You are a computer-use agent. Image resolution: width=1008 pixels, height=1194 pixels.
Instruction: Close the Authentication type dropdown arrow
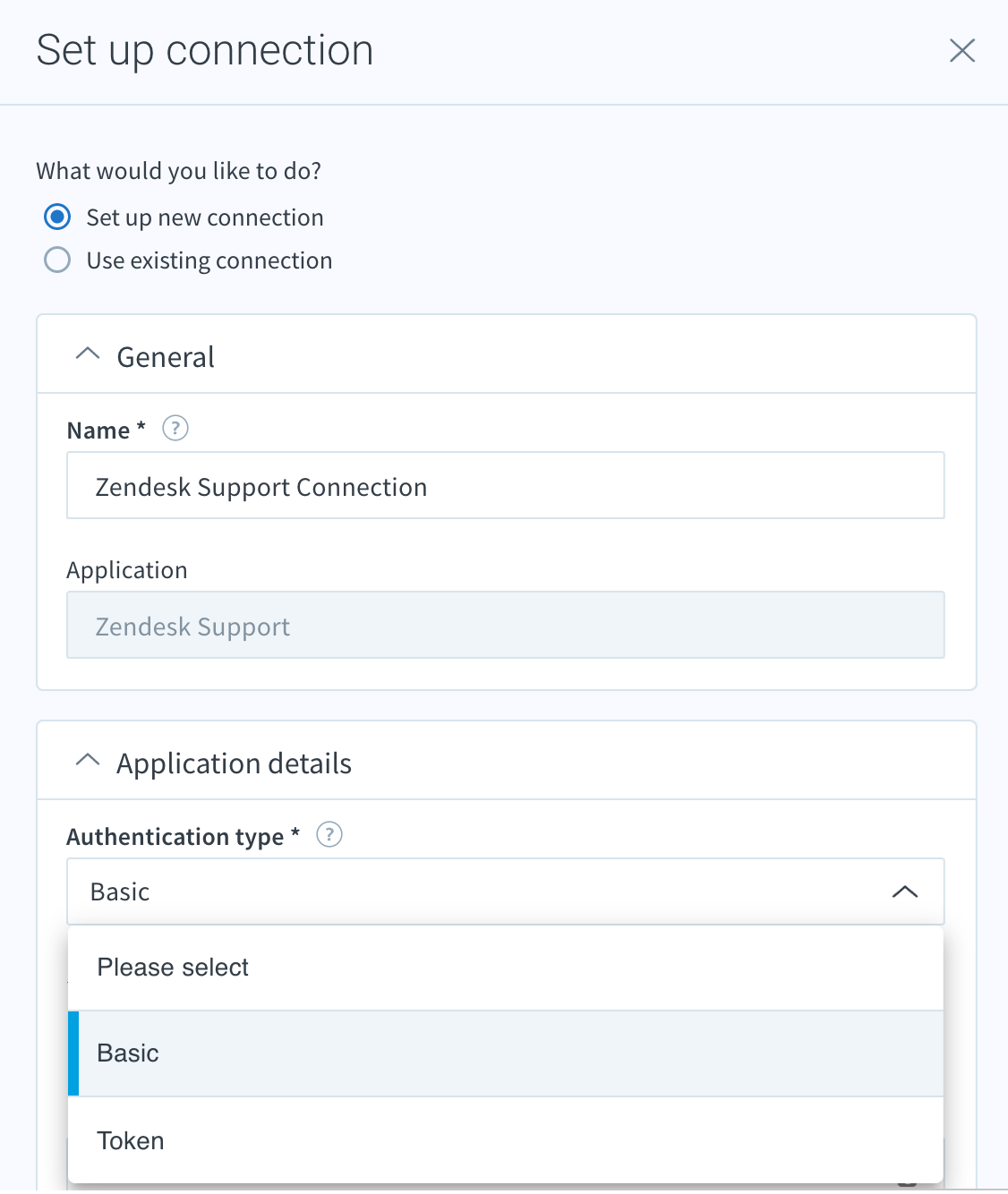point(905,891)
